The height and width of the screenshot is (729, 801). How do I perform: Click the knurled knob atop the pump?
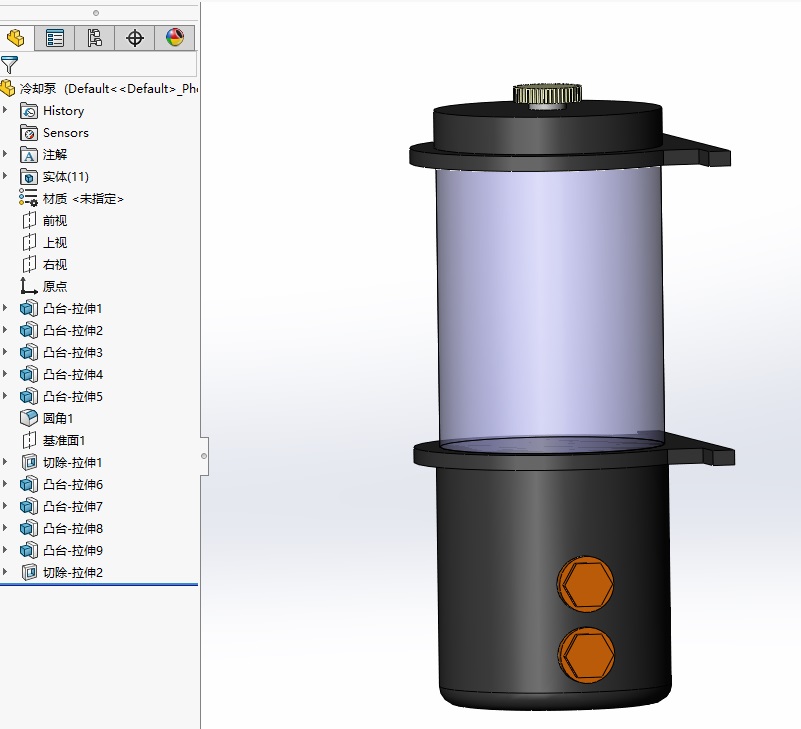click(547, 95)
